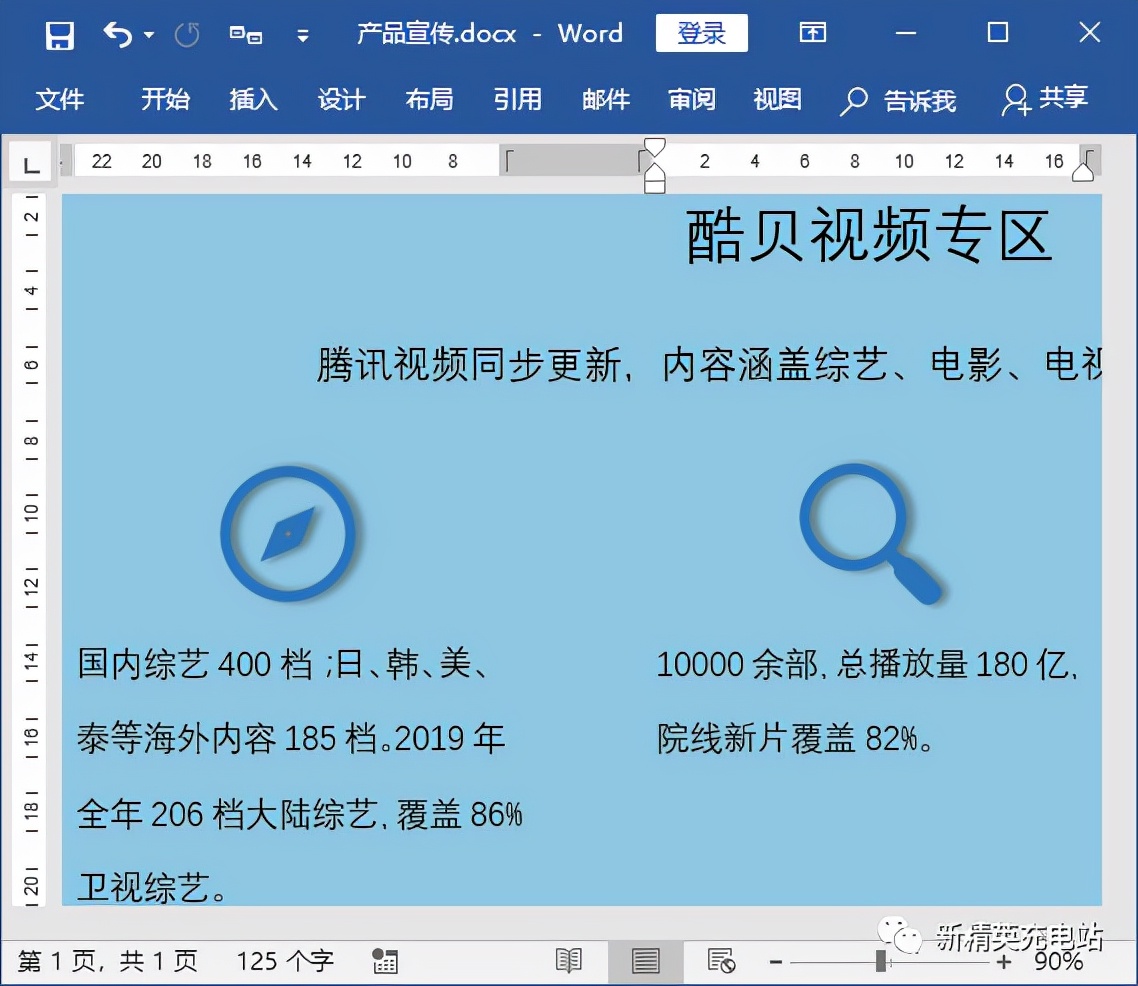
Task: Open Read Mode from the status bar
Action: (569, 960)
